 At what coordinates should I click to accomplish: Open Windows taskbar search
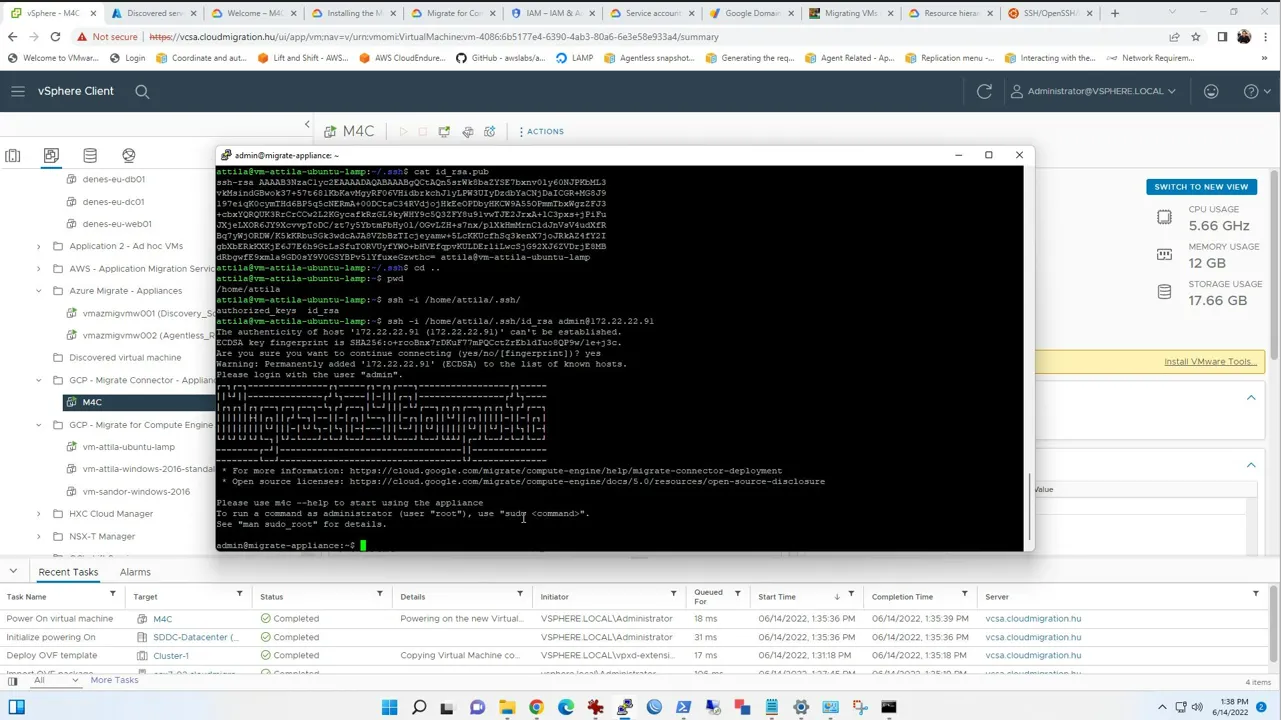(419, 708)
